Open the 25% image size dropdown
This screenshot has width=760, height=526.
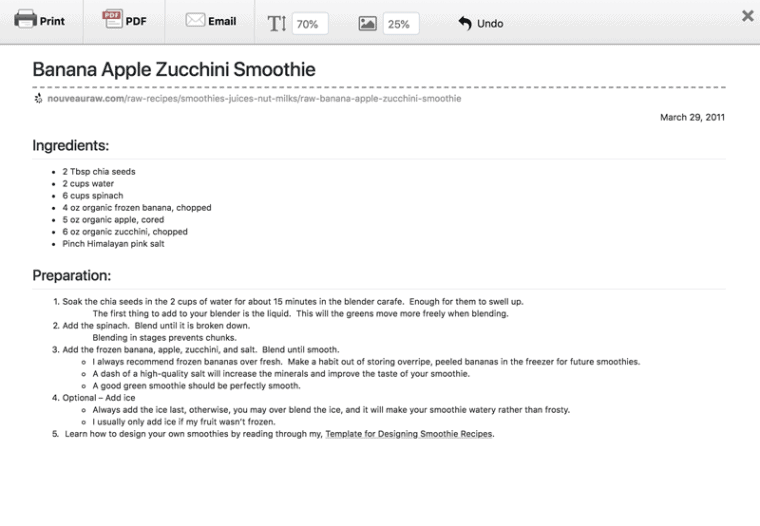point(400,24)
